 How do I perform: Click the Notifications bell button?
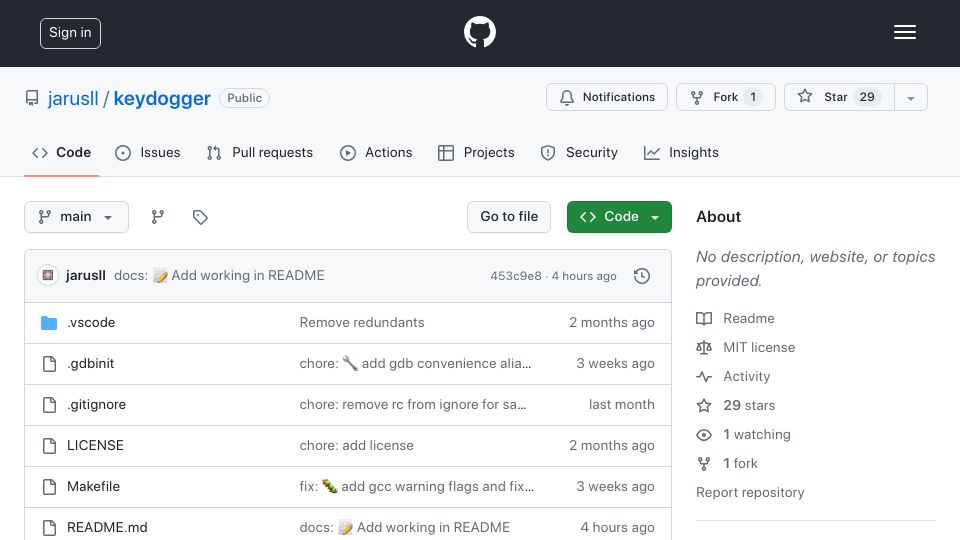click(x=607, y=97)
